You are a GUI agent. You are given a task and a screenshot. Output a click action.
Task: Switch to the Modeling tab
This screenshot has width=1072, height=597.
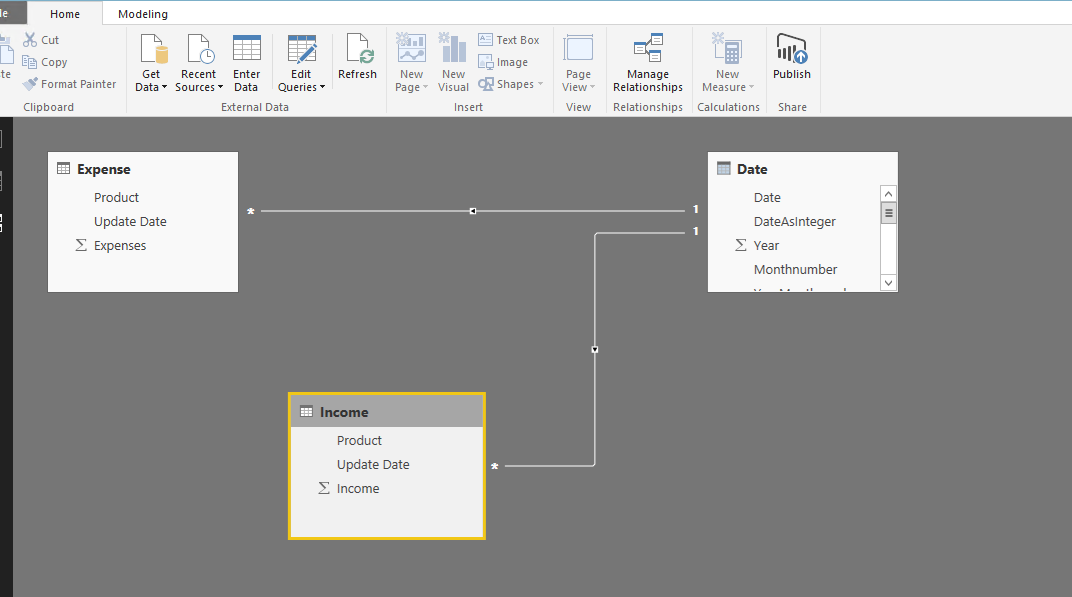[143, 14]
